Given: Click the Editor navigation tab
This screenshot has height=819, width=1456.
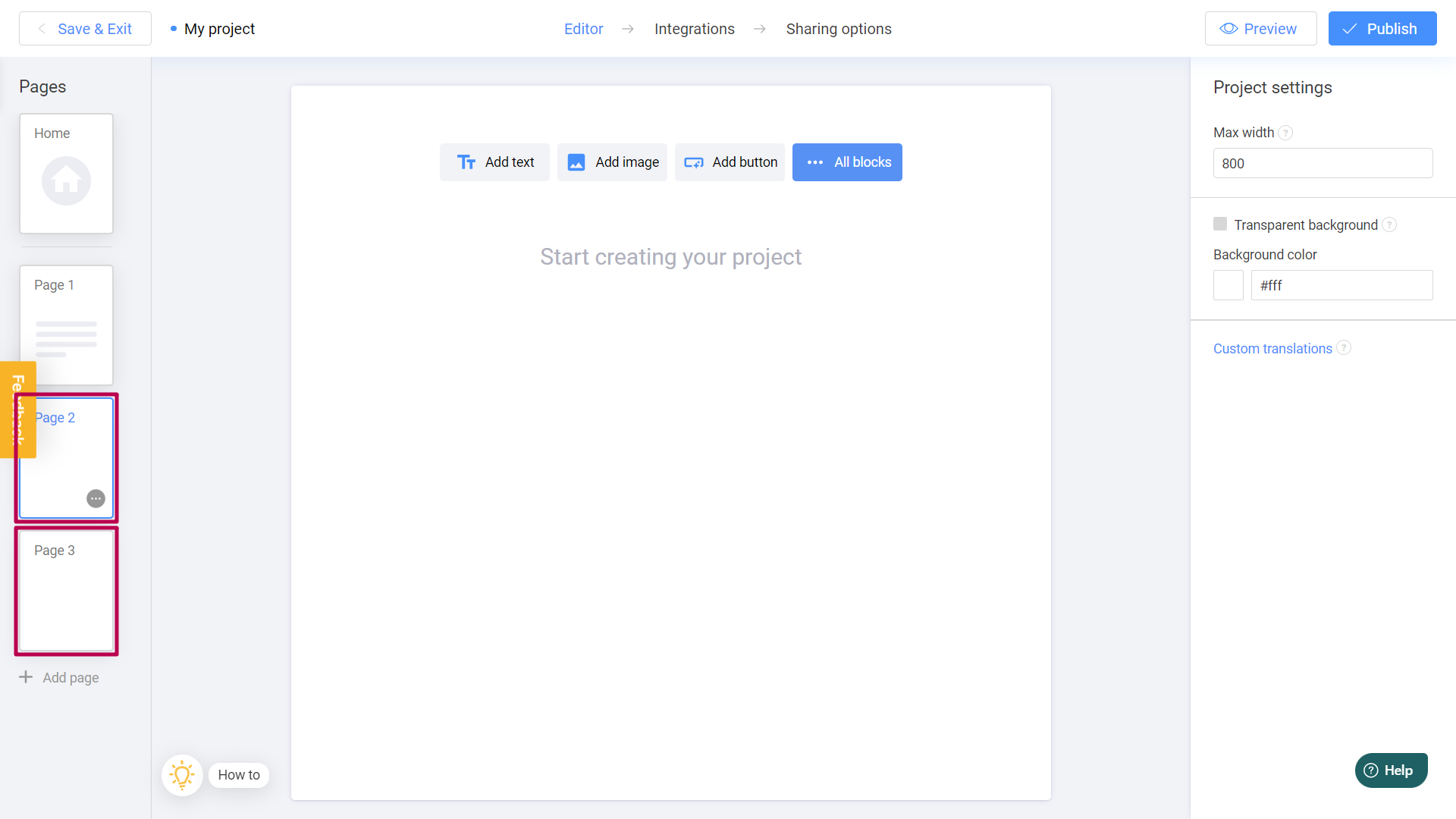Looking at the screenshot, I should [x=583, y=29].
